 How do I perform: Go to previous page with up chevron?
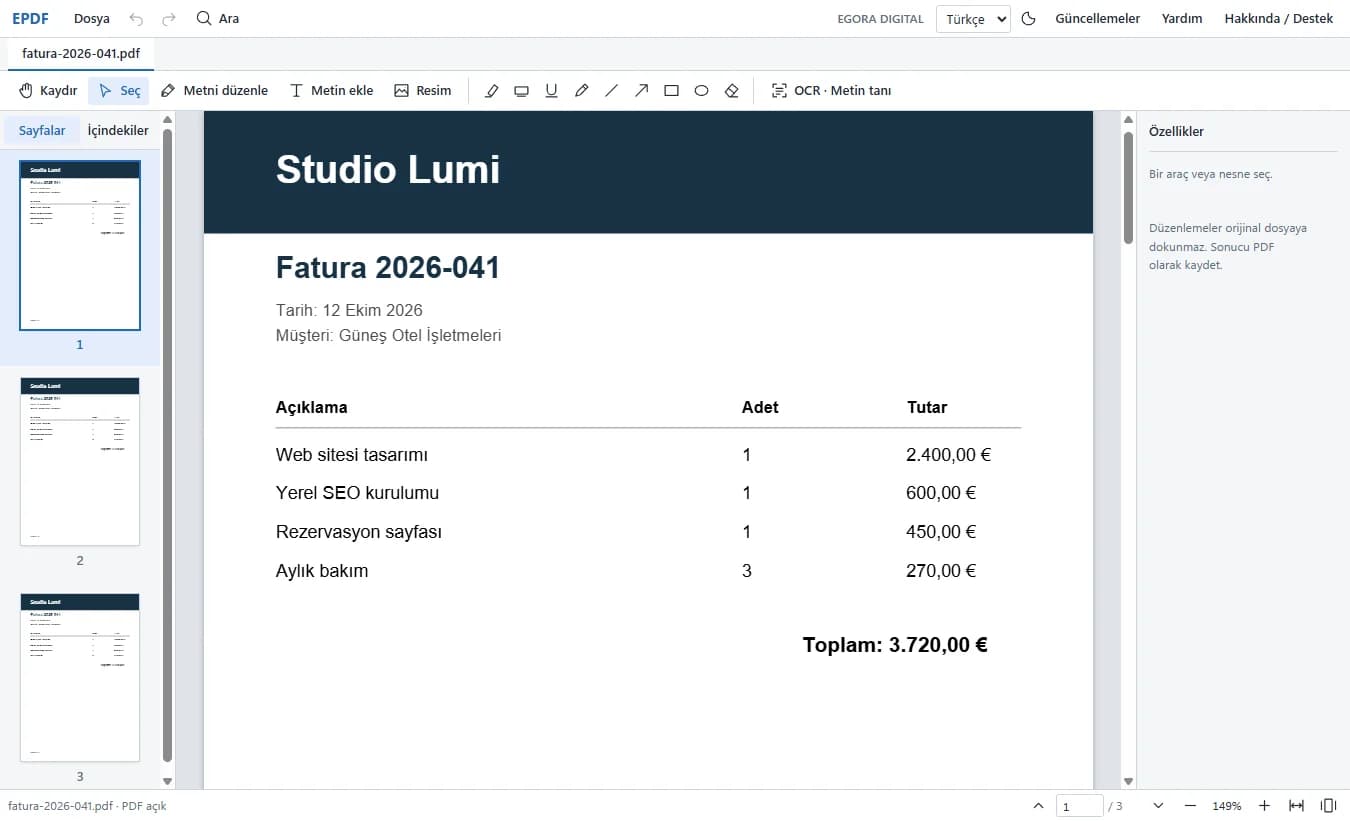click(x=1039, y=806)
